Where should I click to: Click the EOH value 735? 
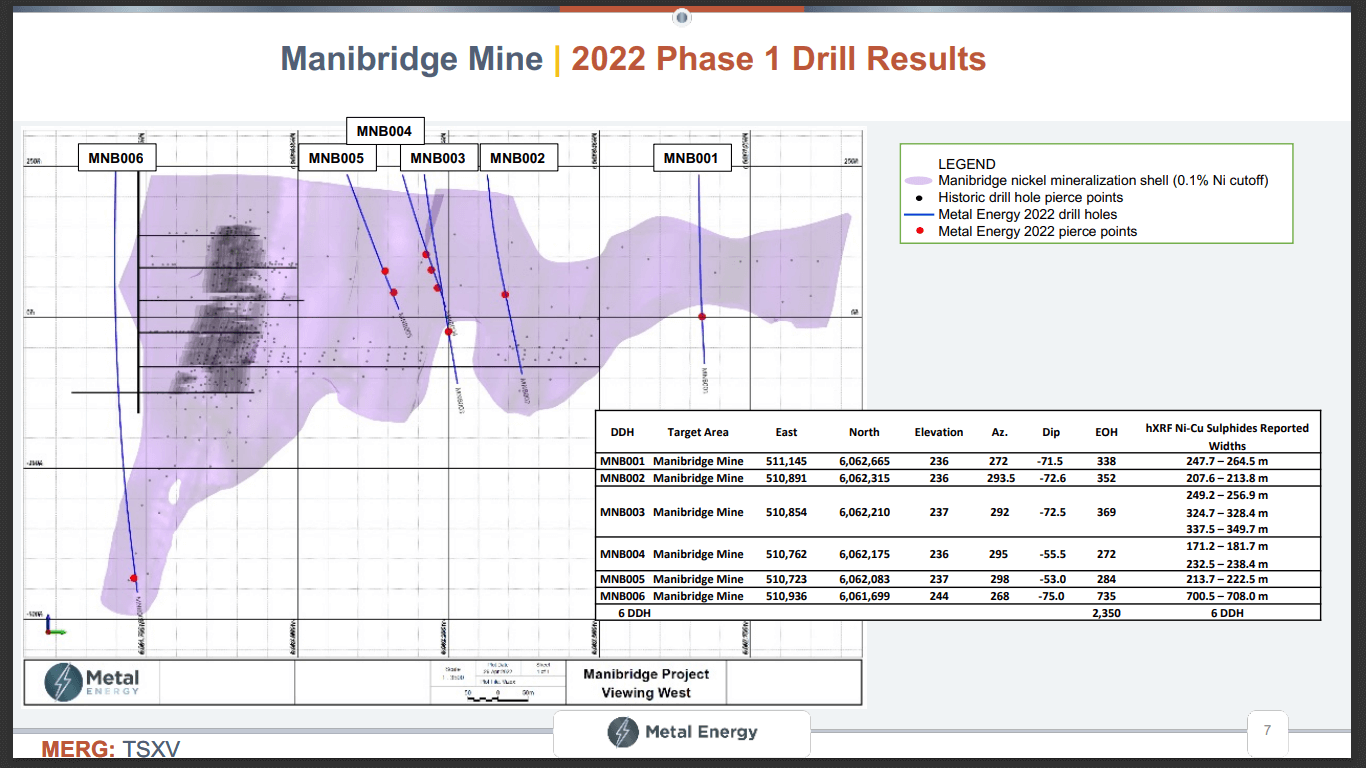[x=1106, y=596]
